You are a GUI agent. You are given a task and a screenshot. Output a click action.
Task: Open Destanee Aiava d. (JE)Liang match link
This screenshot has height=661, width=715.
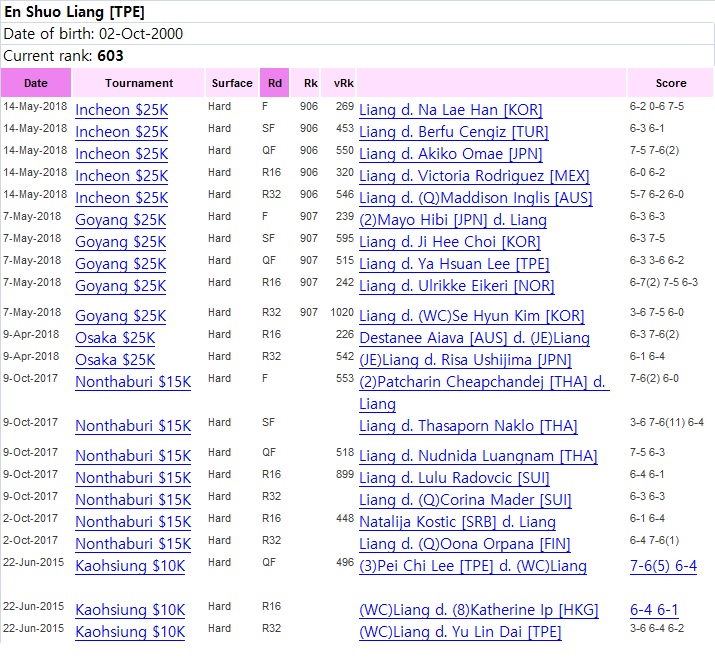point(474,338)
